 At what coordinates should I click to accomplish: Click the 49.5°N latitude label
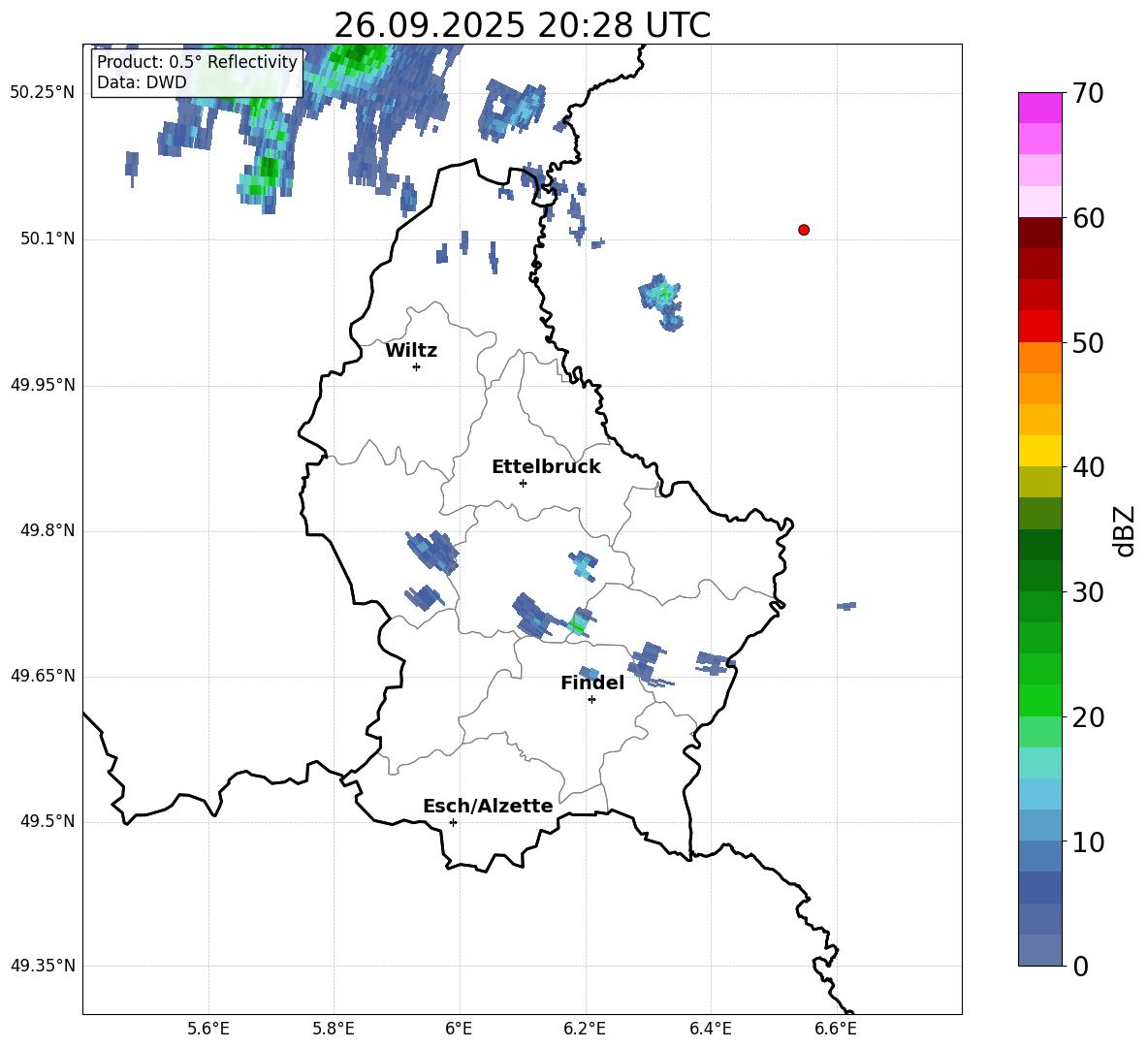[x=48, y=821]
